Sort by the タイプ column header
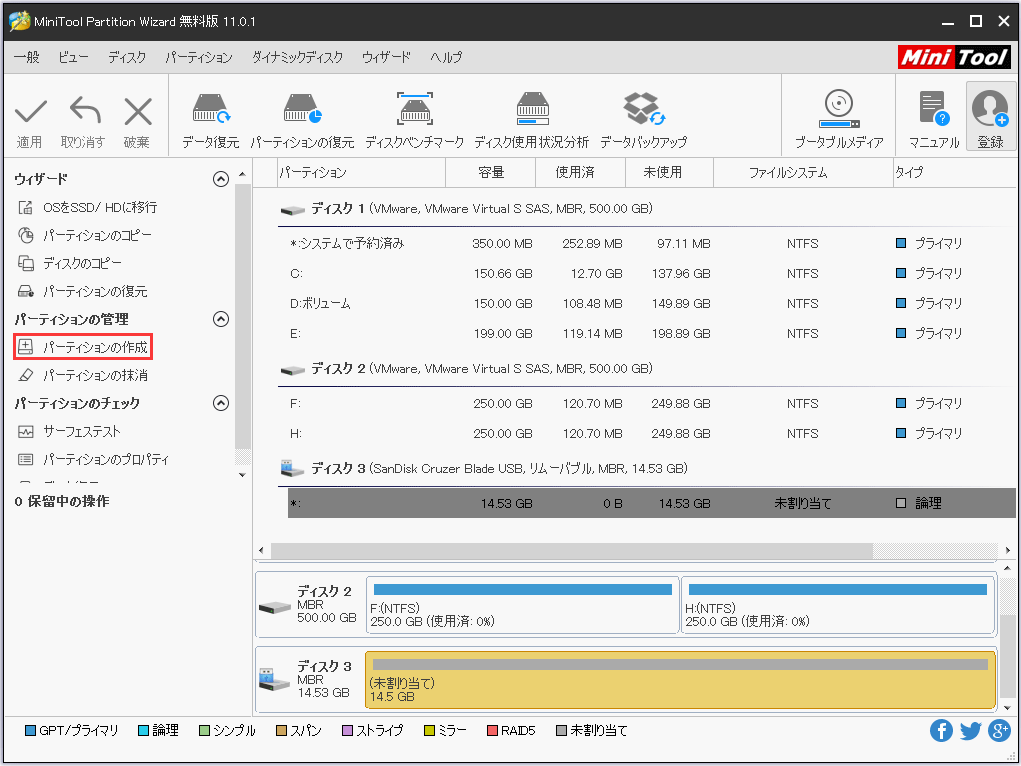Viewport: 1021px width, 766px height. tap(954, 173)
